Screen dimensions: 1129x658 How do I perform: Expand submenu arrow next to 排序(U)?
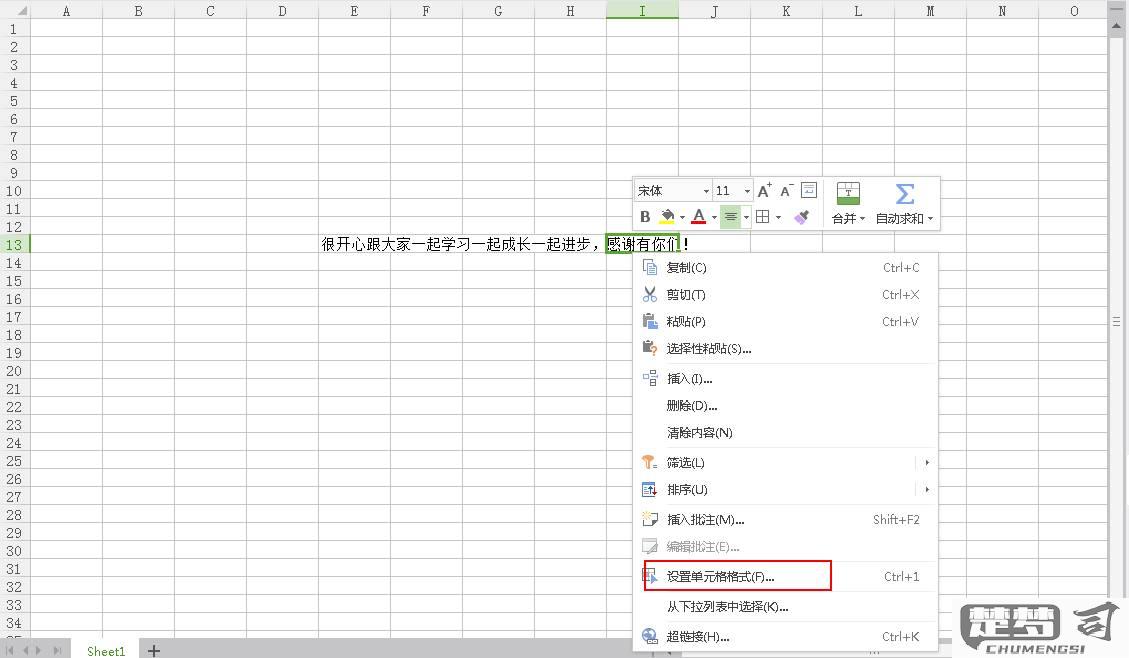point(927,490)
